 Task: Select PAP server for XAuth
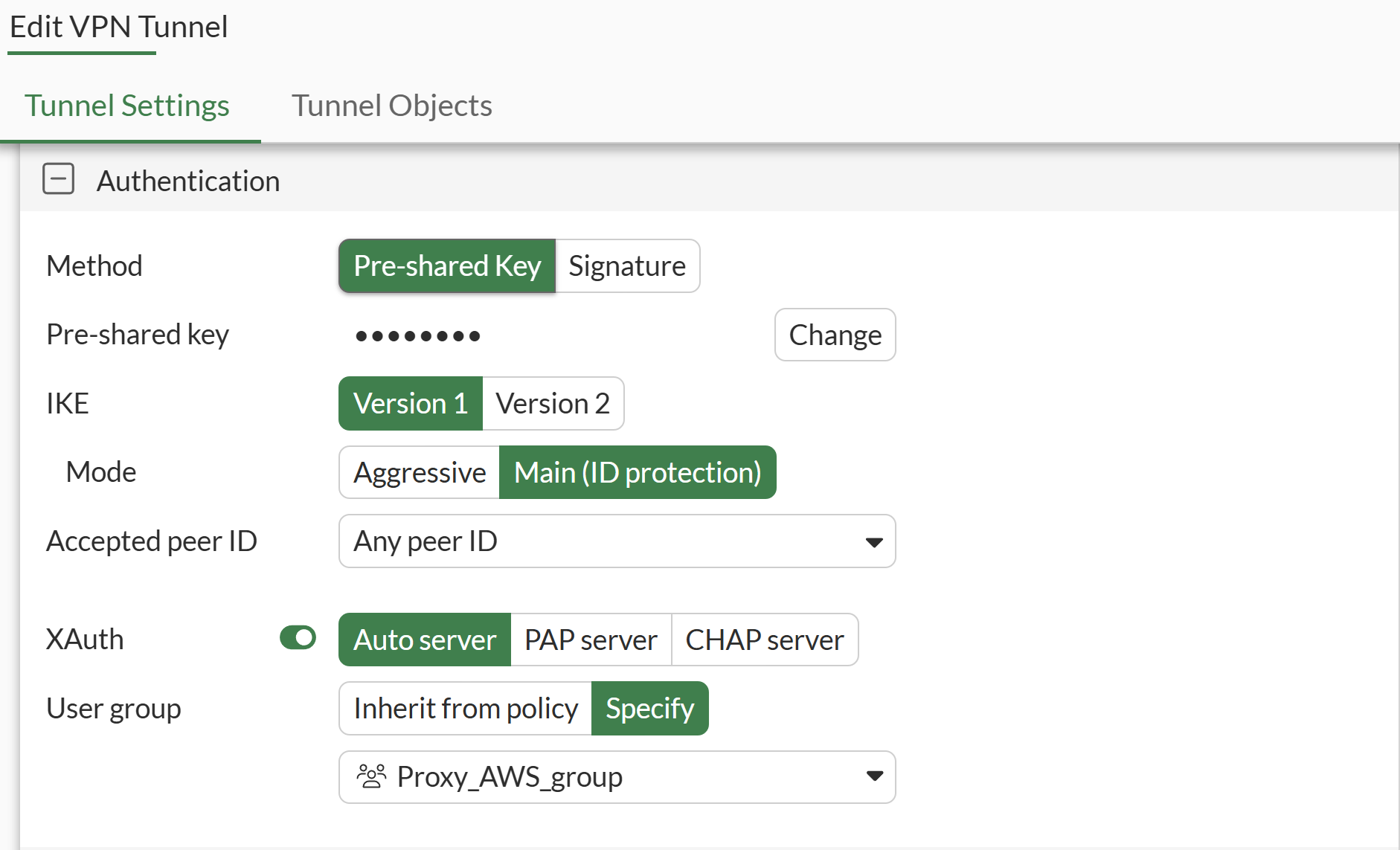click(591, 640)
